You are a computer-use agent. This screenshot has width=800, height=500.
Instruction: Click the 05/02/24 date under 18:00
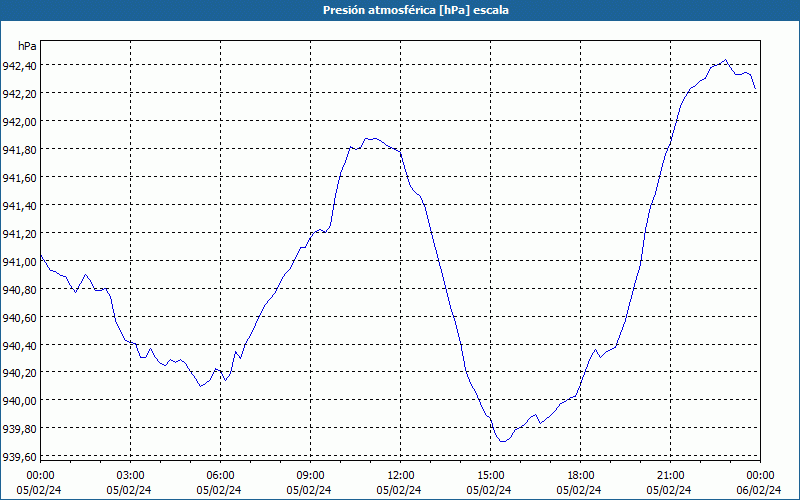[579, 490]
